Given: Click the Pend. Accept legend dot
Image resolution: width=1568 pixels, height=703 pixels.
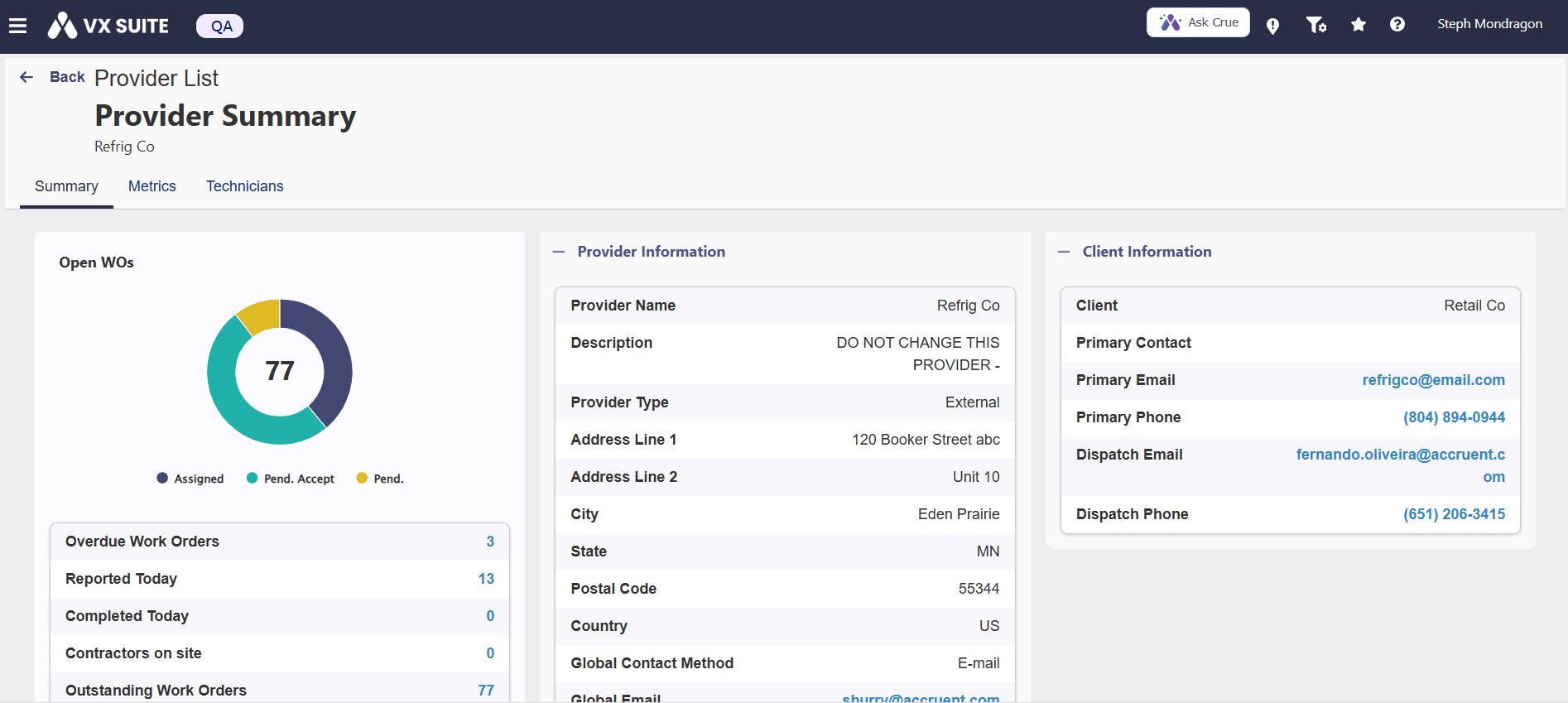Looking at the screenshot, I should 253,478.
